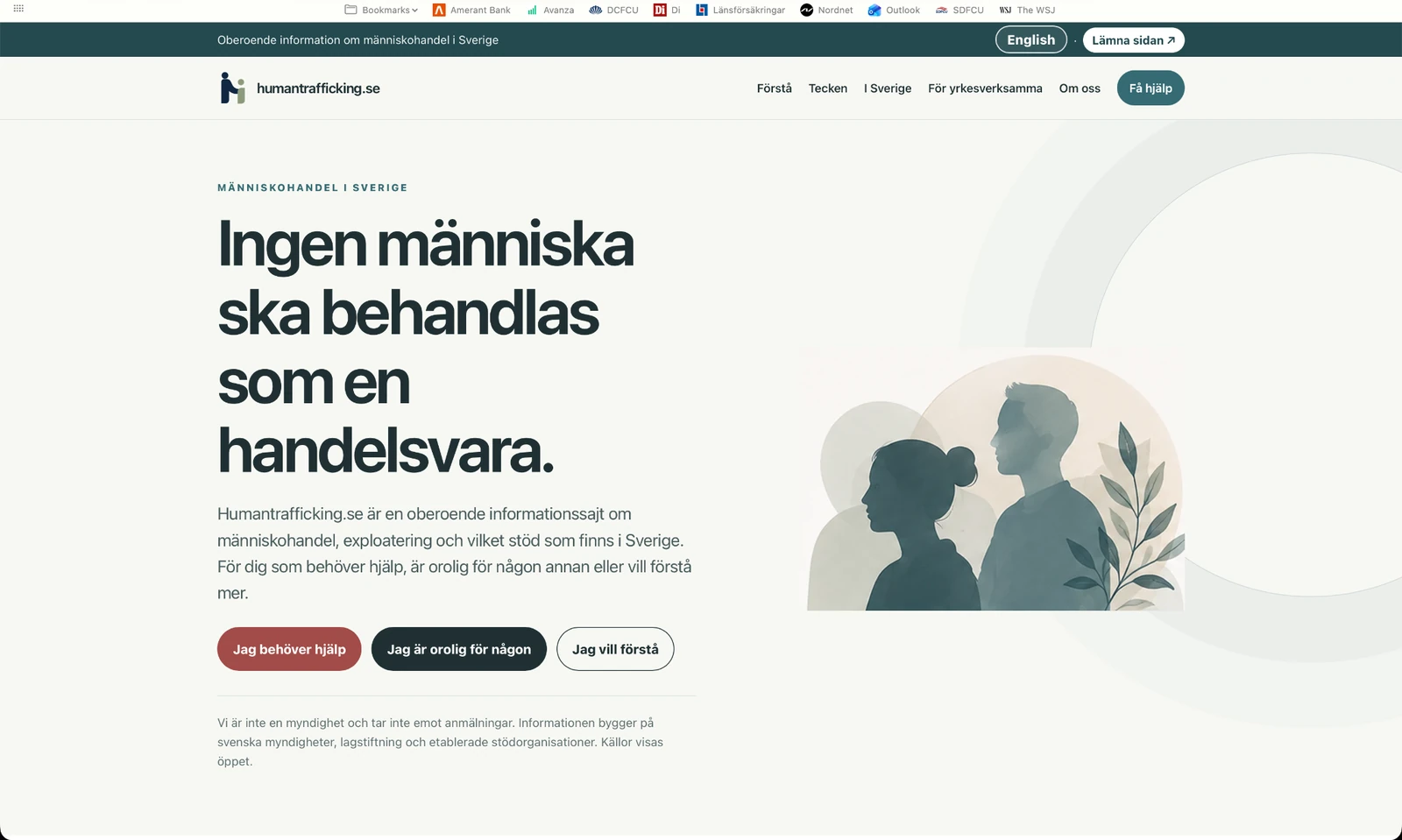Open the I Sverige menu item
The image size is (1402, 840).
888,88
